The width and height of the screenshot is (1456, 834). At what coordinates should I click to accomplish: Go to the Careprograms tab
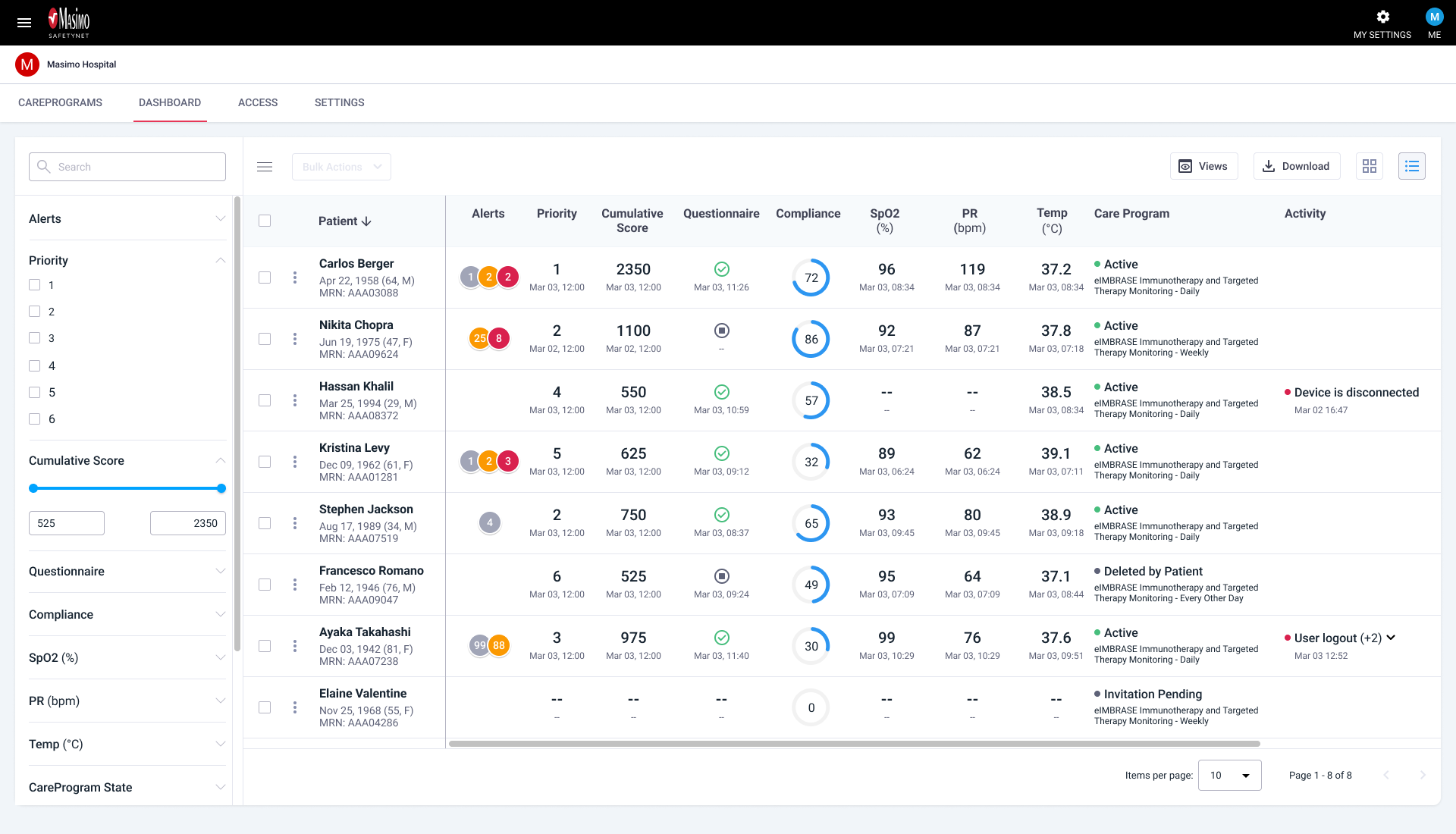click(x=60, y=102)
